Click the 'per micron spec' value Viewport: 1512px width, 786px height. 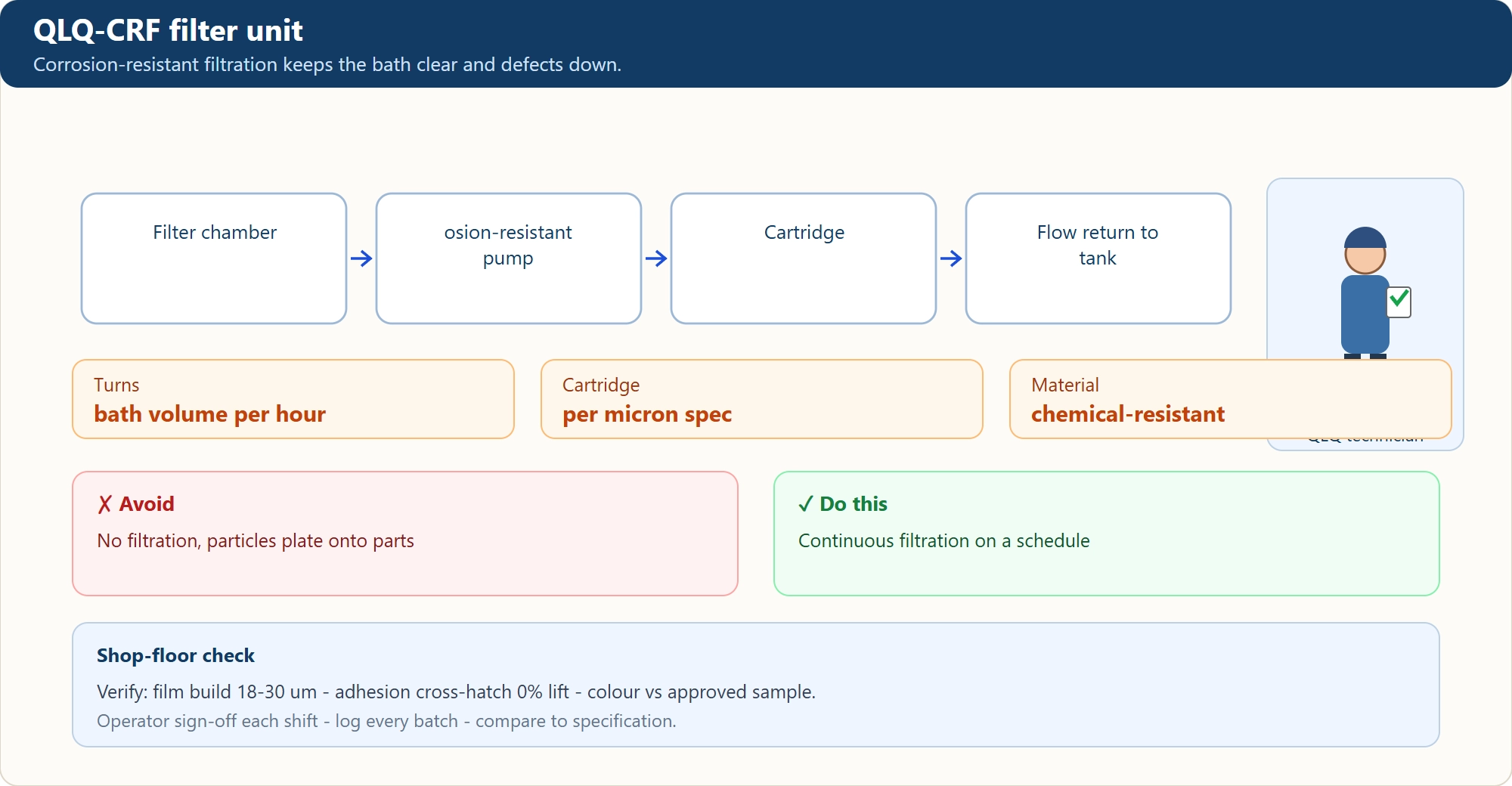pyautogui.click(x=647, y=414)
